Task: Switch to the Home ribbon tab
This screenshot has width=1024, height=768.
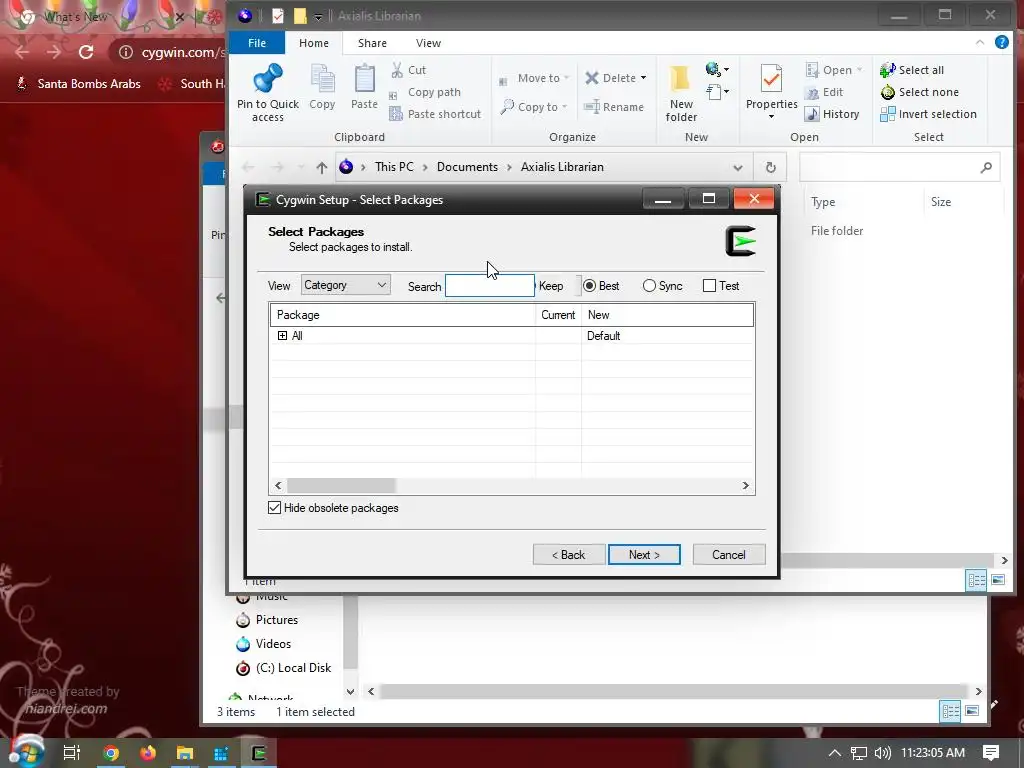Action: click(x=313, y=43)
